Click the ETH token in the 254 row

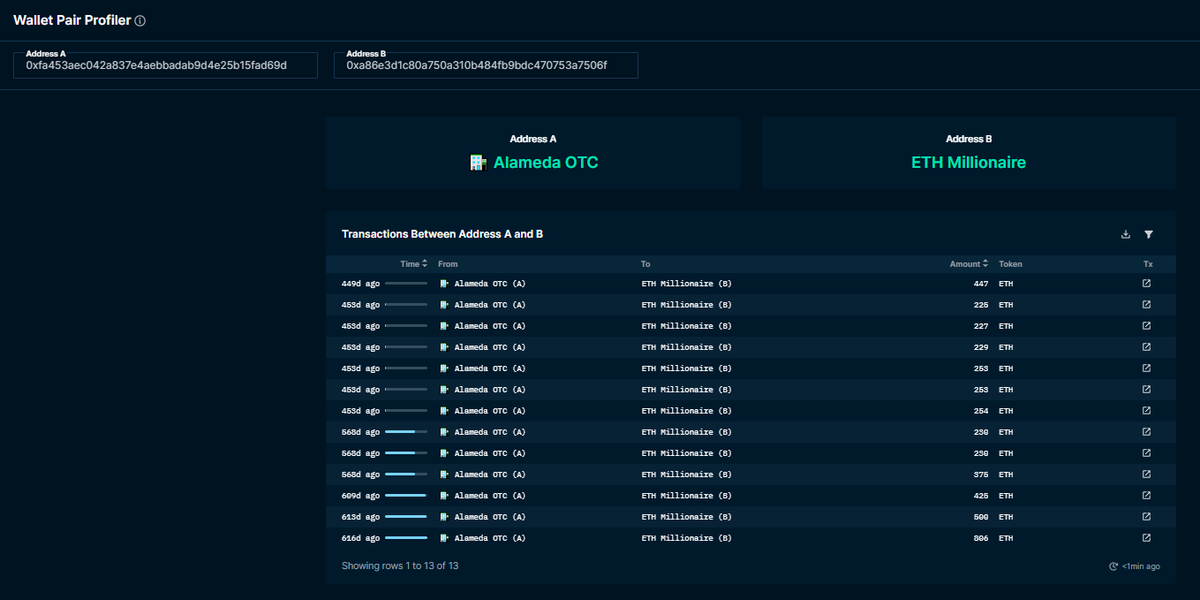point(1006,411)
